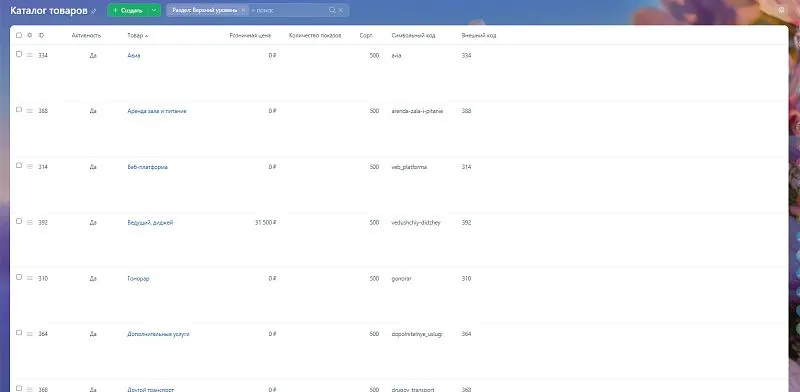The image size is (800, 392).
Task: Click sort value 500 in Гонорар row
Action: (x=374, y=279)
